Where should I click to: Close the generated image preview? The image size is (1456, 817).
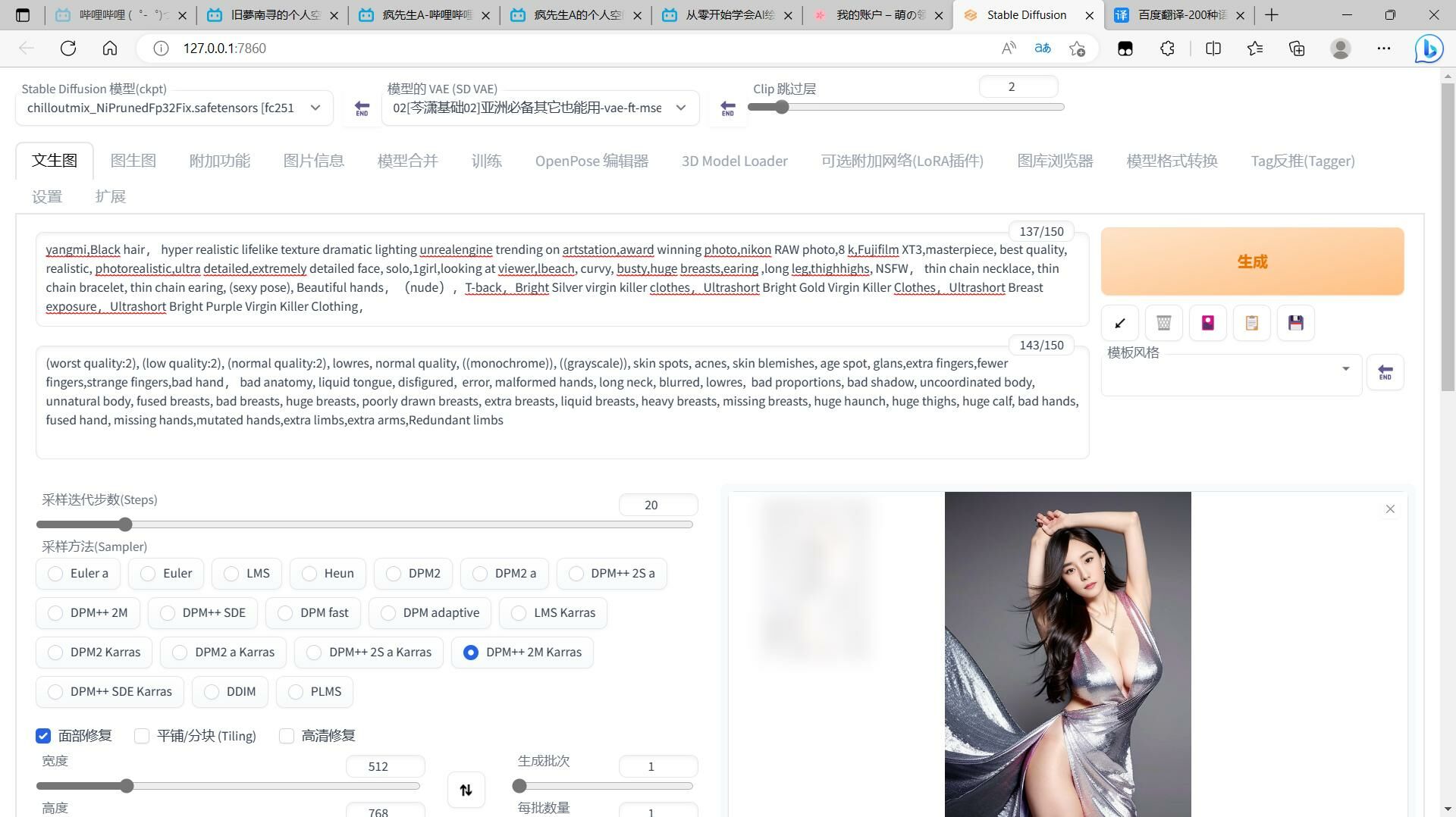coord(1390,509)
